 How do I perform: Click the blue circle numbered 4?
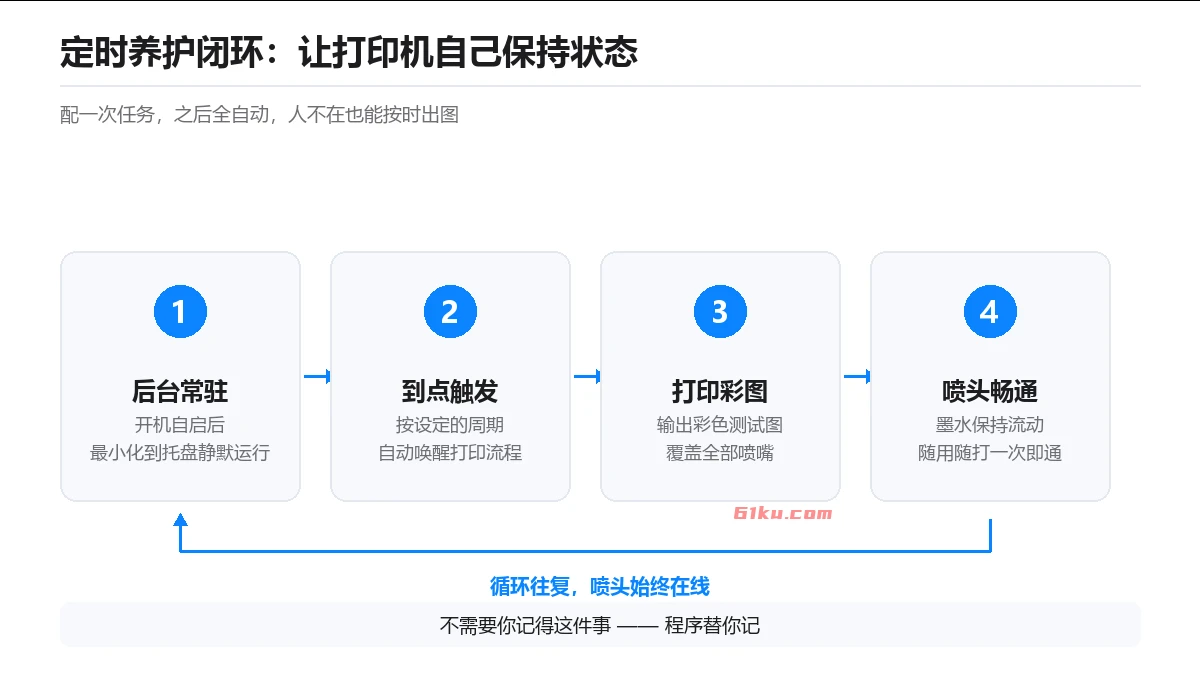pos(990,311)
